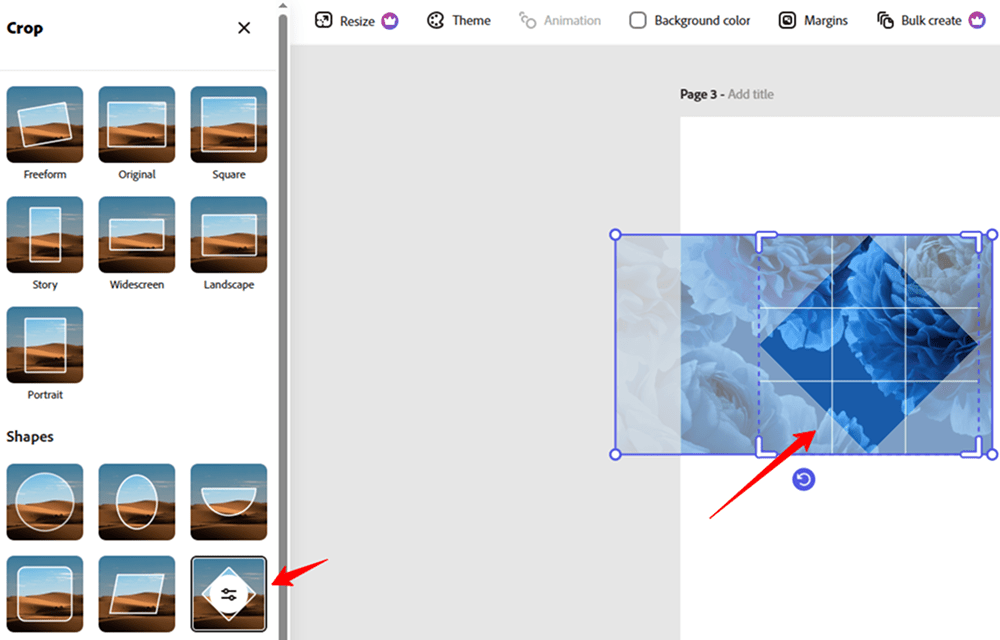Open the Background color picker
This screenshot has height=640, width=1000.
coord(689,21)
